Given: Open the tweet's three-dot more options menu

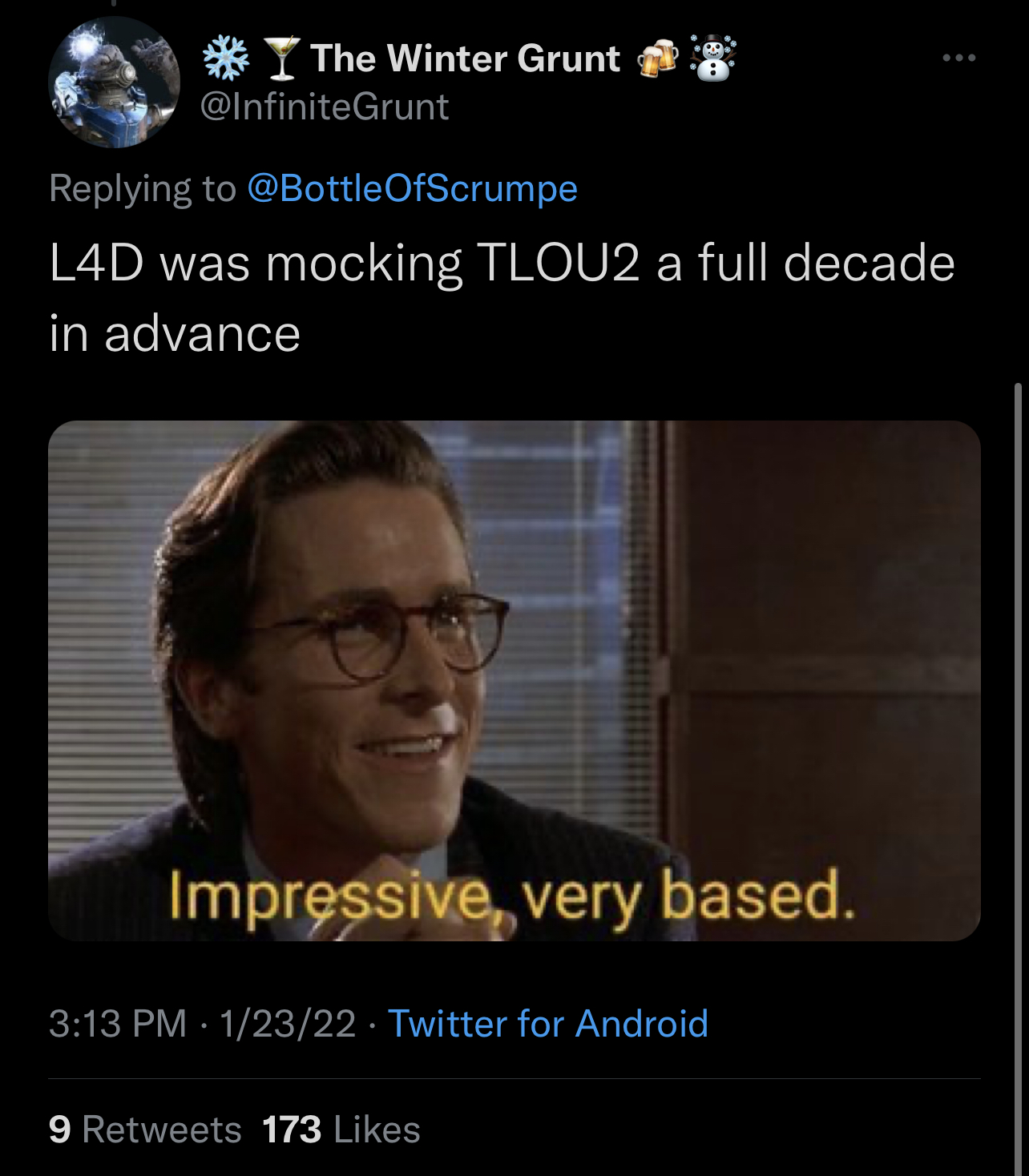Looking at the screenshot, I should click(959, 58).
